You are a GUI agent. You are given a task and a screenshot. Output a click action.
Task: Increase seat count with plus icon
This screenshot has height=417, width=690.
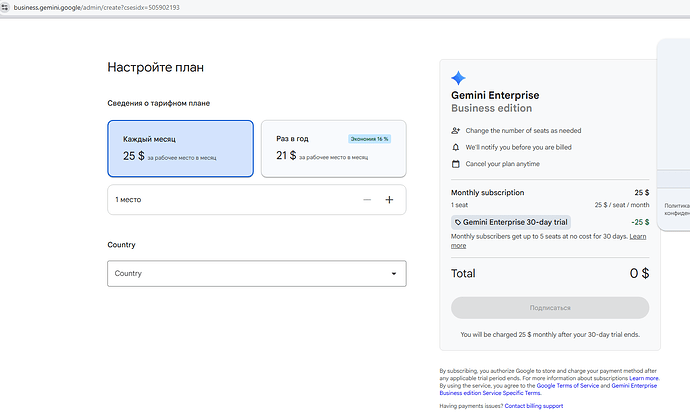pyautogui.click(x=389, y=200)
